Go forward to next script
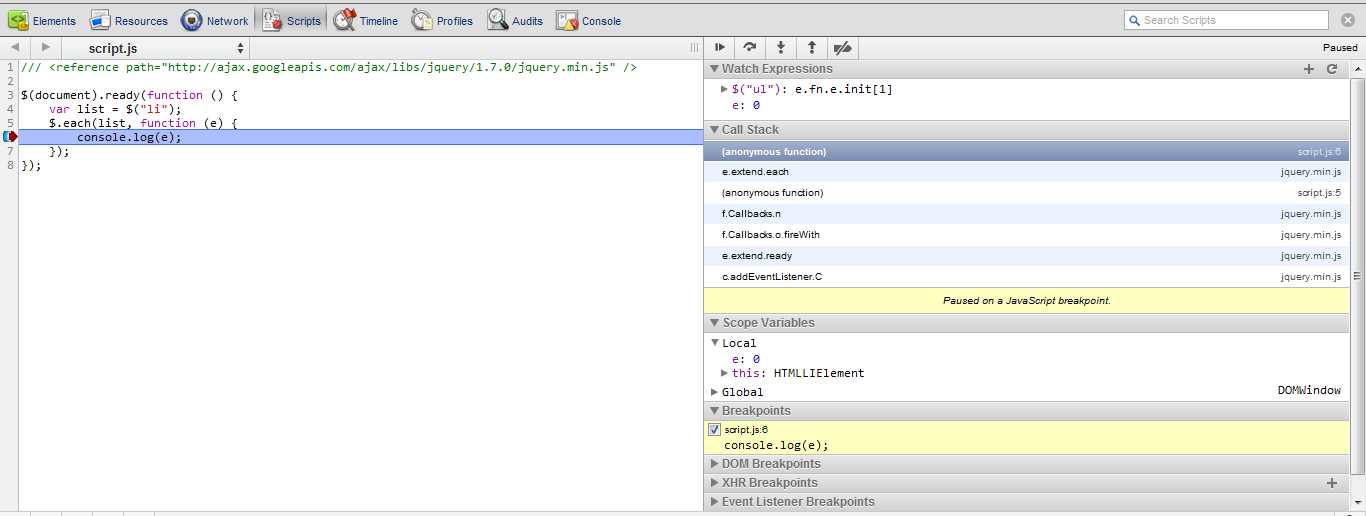1366x516 pixels. 45,48
